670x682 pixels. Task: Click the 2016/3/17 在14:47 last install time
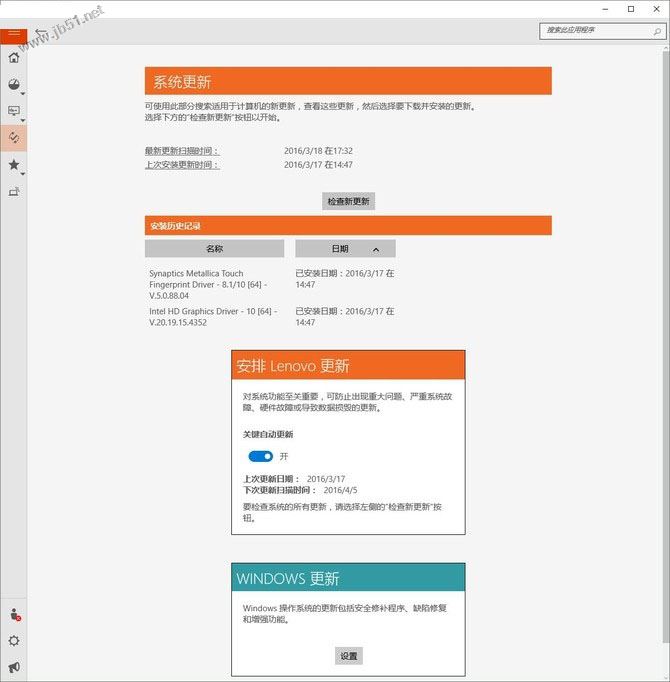318,165
